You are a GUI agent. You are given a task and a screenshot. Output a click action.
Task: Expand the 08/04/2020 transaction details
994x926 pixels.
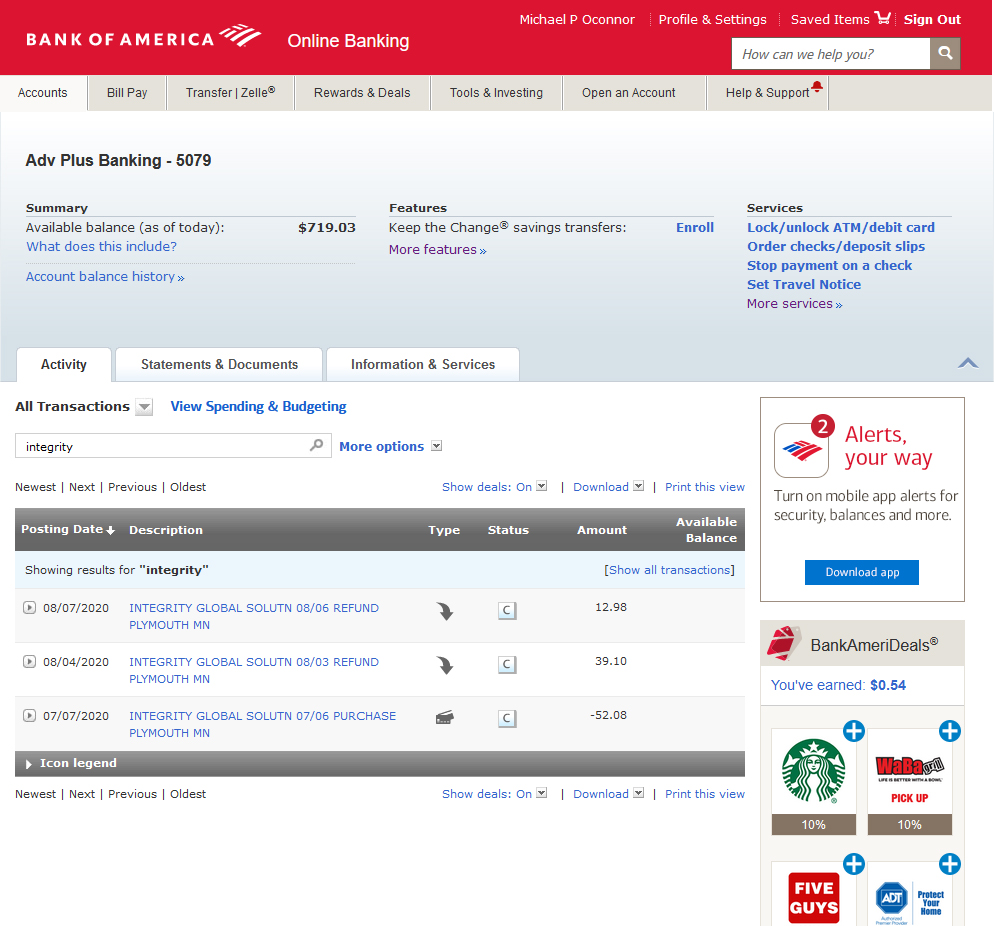(x=29, y=661)
